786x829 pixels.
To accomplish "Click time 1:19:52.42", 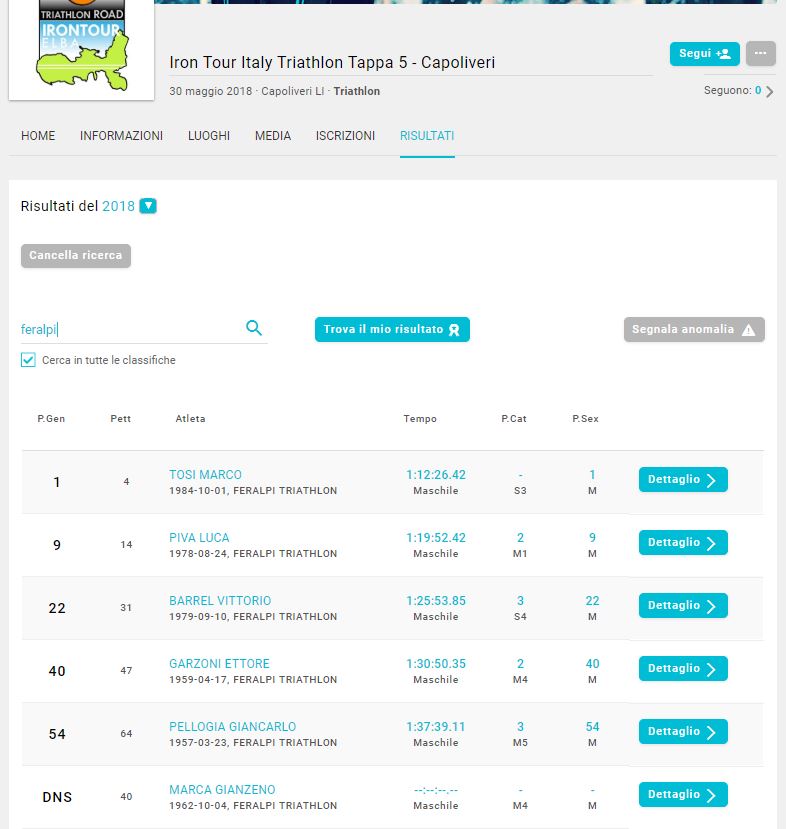I will pyautogui.click(x=436, y=538).
